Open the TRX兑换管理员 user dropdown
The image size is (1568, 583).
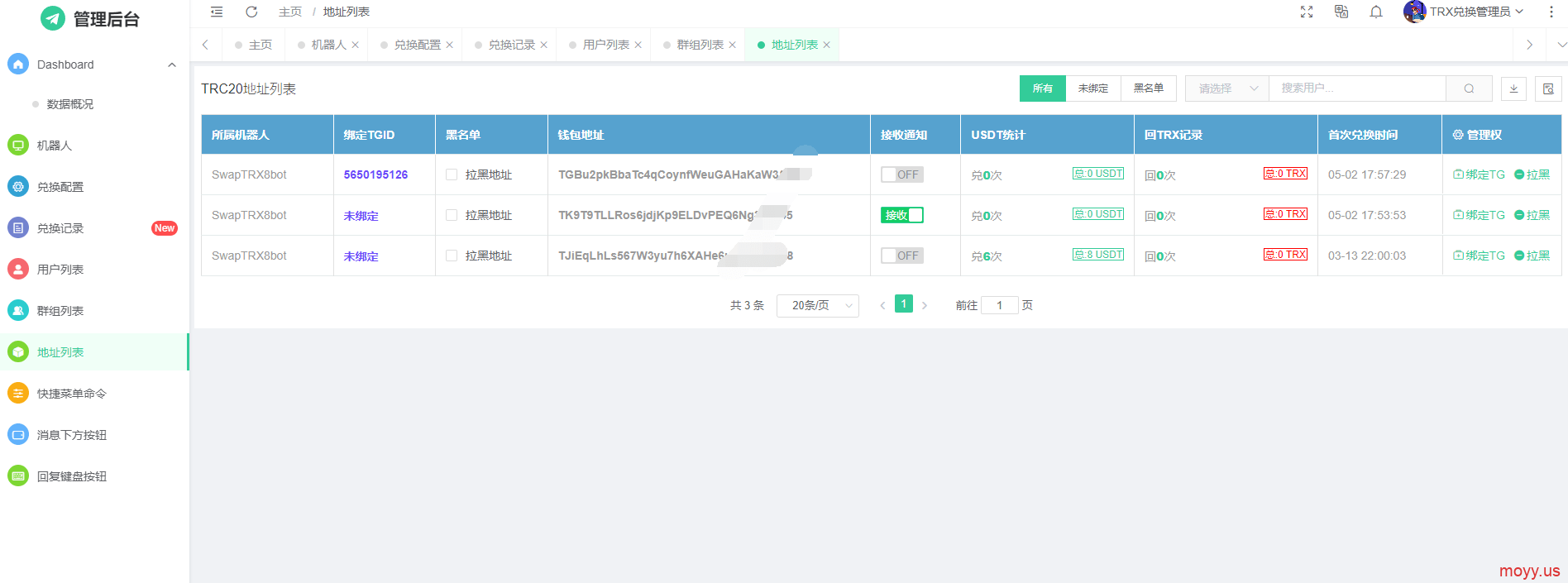point(1476,12)
